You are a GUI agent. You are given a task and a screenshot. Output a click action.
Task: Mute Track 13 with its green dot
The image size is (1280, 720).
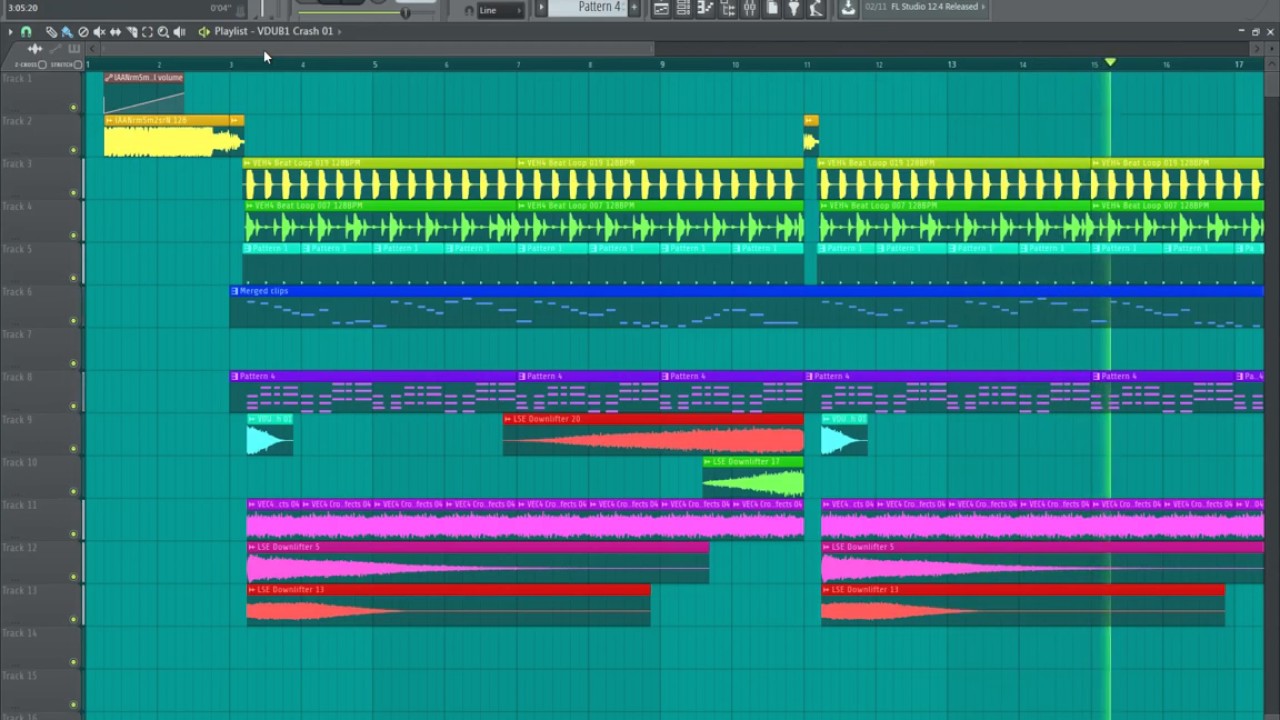(73, 619)
